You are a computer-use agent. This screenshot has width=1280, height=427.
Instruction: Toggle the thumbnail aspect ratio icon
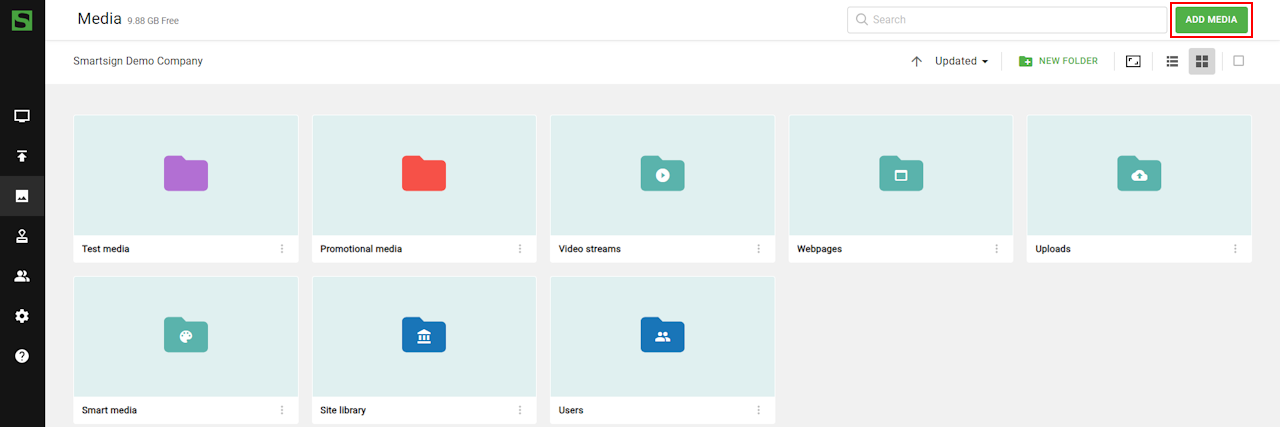pyautogui.click(x=1133, y=61)
